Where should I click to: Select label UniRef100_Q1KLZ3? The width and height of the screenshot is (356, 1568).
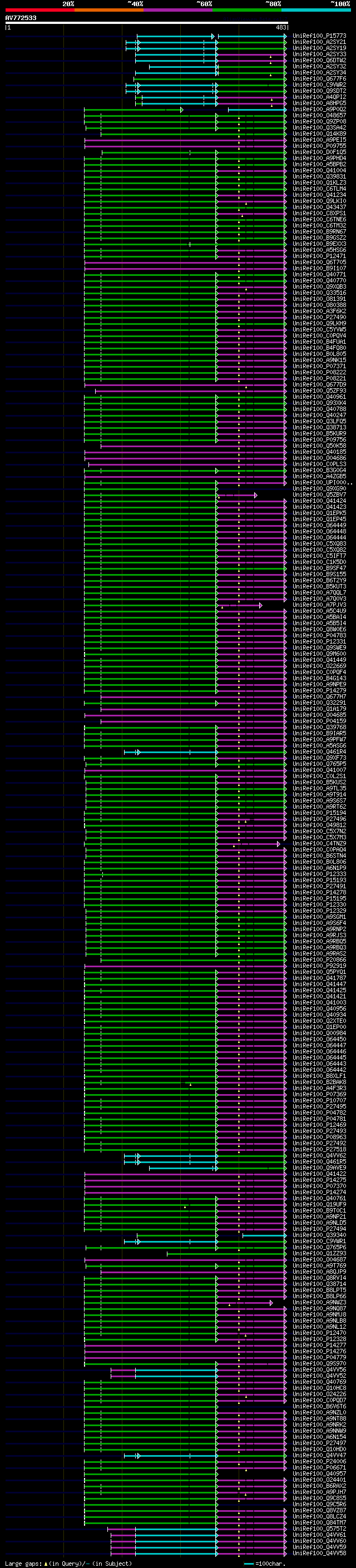319,183
